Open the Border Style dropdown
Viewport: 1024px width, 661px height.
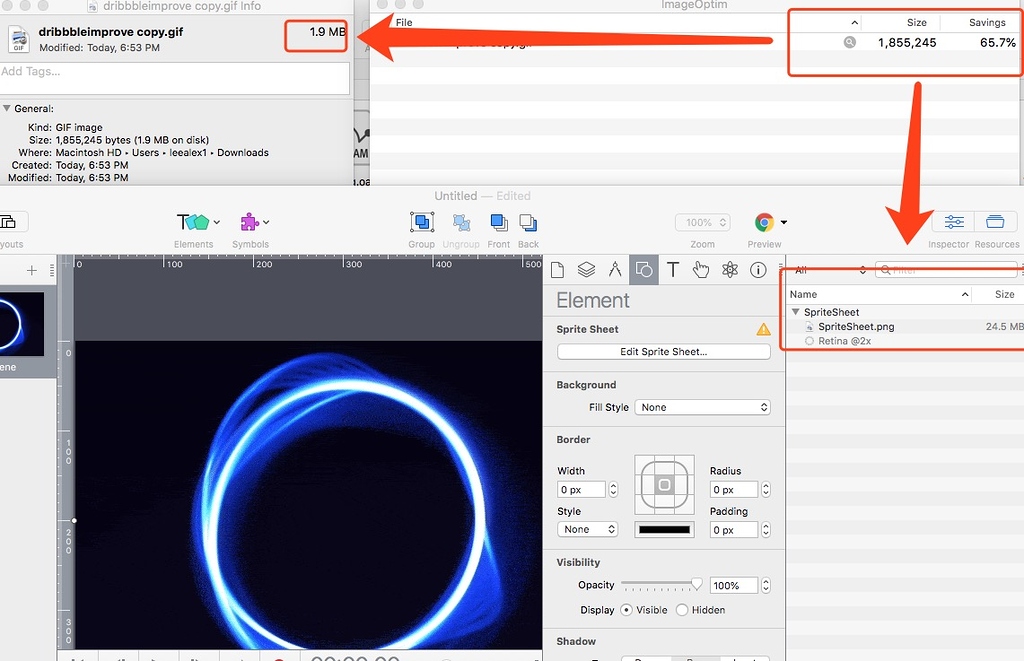586,529
